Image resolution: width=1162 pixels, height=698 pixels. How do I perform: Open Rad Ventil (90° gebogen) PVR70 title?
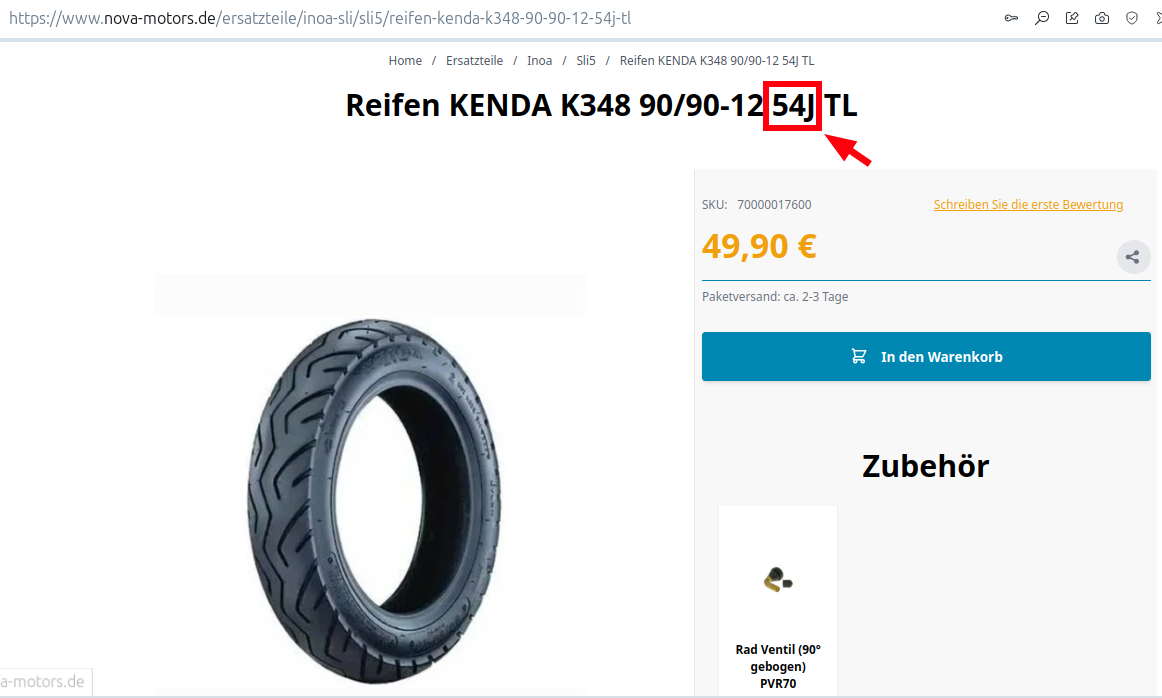point(778,666)
